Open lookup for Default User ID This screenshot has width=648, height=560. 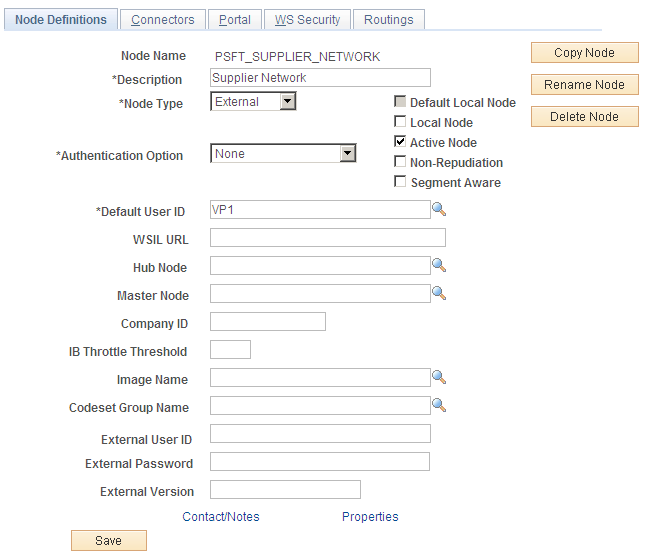point(439,210)
